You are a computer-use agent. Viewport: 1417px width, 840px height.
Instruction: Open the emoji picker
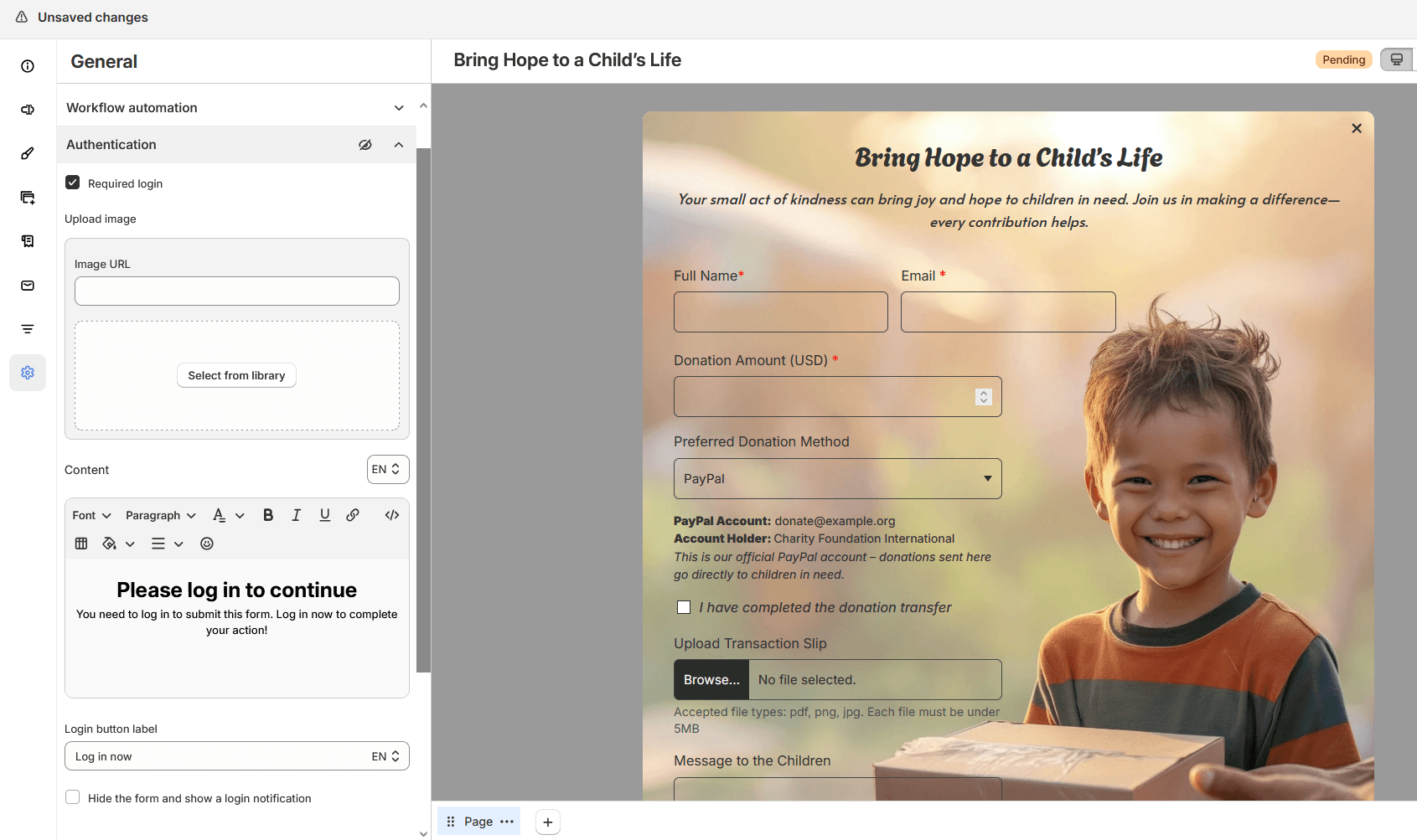(207, 544)
